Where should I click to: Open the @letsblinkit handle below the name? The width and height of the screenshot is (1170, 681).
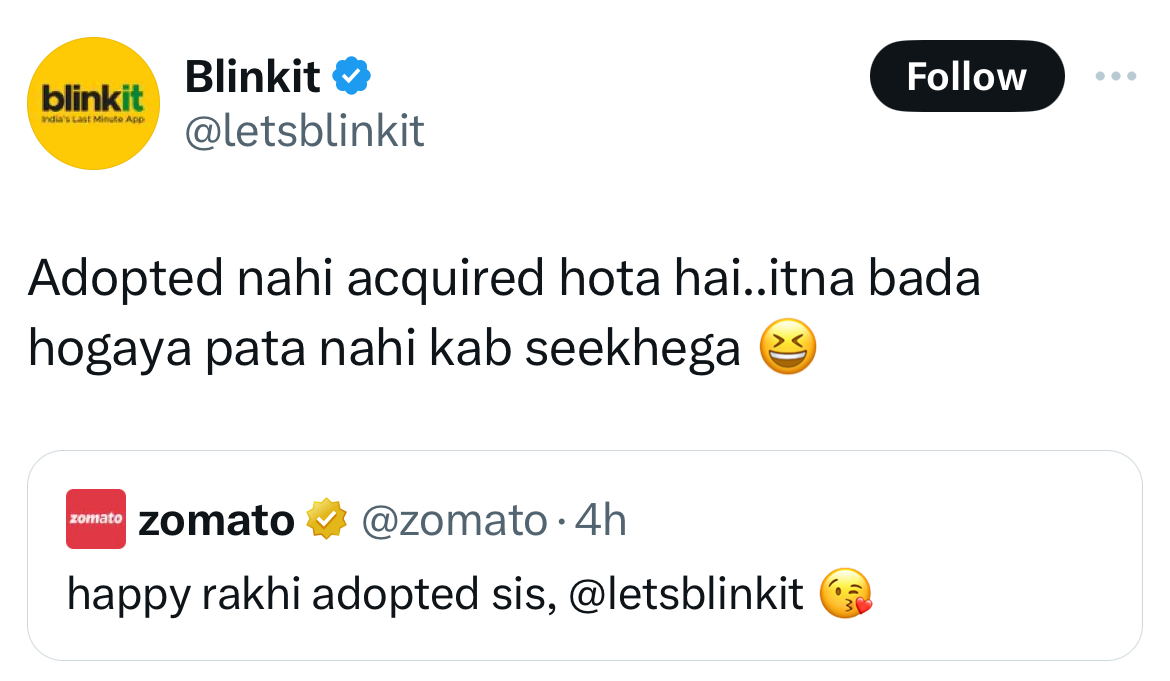click(x=304, y=131)
